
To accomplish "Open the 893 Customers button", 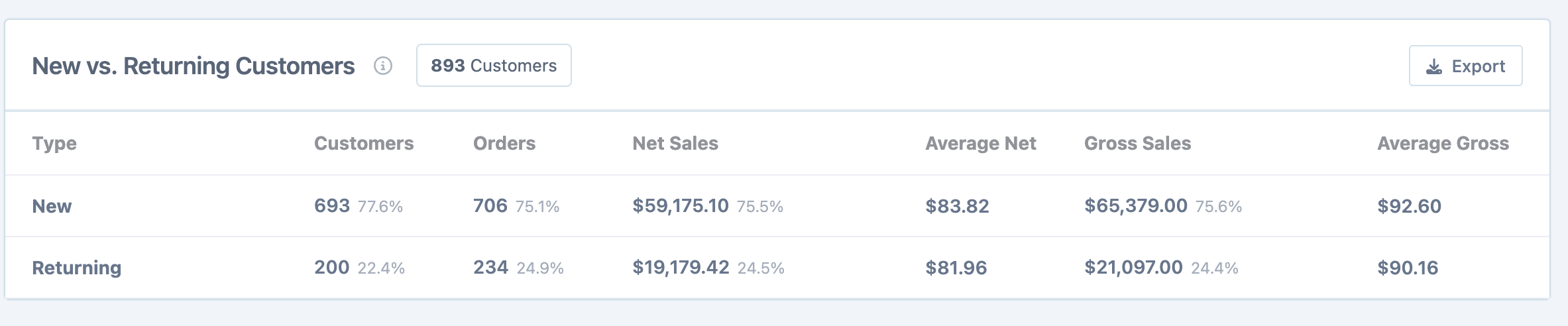I will pyautogui.click(x=494, y=66).
